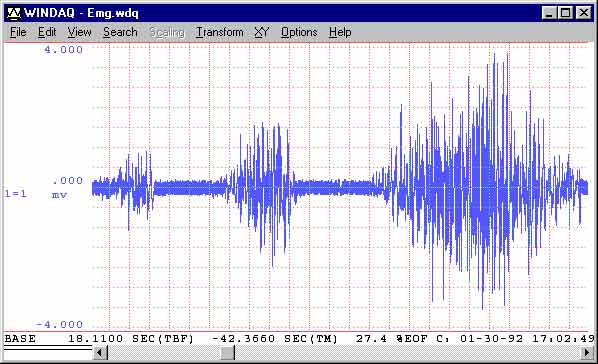Close the WINDAQ window

pyautogui.click(x=584, y=13)
